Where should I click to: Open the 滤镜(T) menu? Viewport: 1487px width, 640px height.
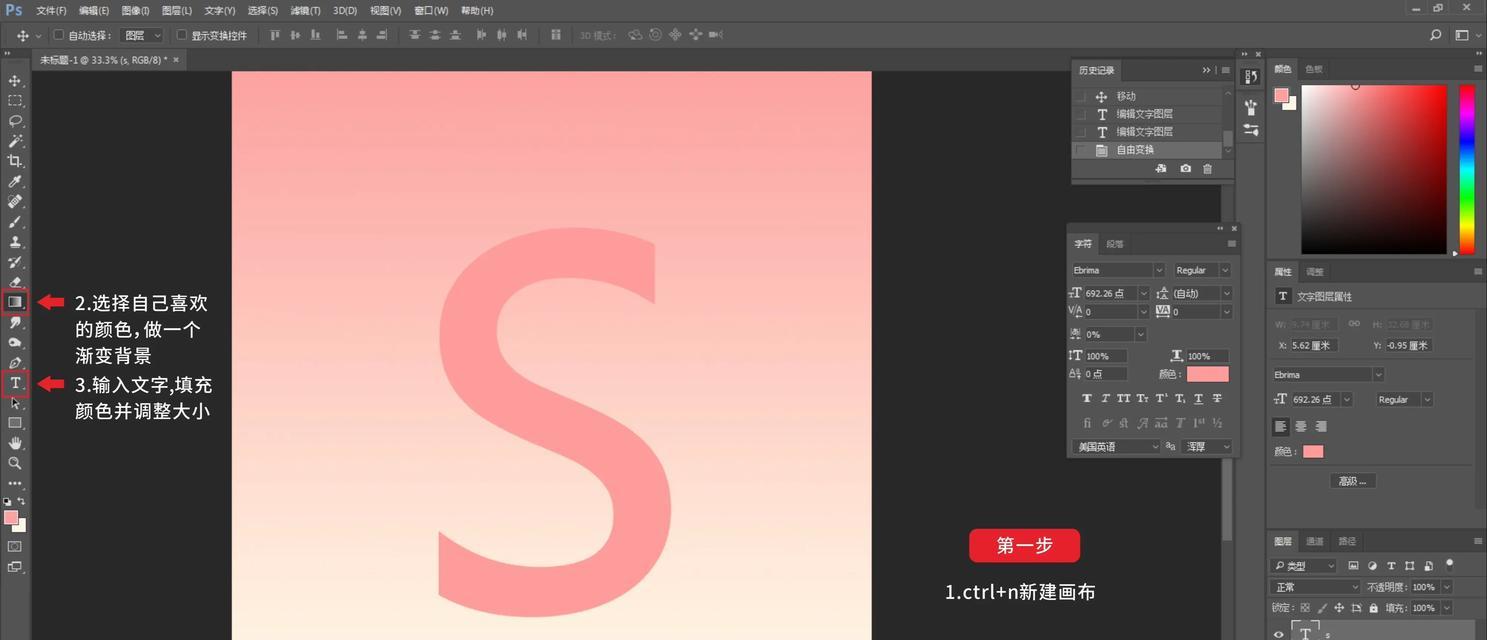[x=305, y=11]
